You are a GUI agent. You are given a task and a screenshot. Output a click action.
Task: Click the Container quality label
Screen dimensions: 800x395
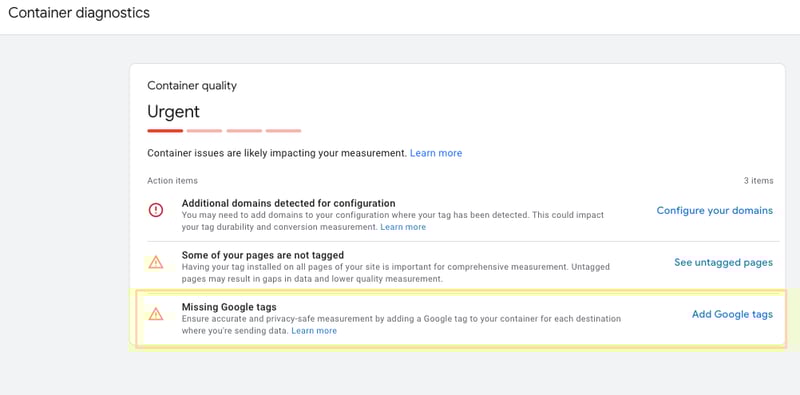[192, 86]
